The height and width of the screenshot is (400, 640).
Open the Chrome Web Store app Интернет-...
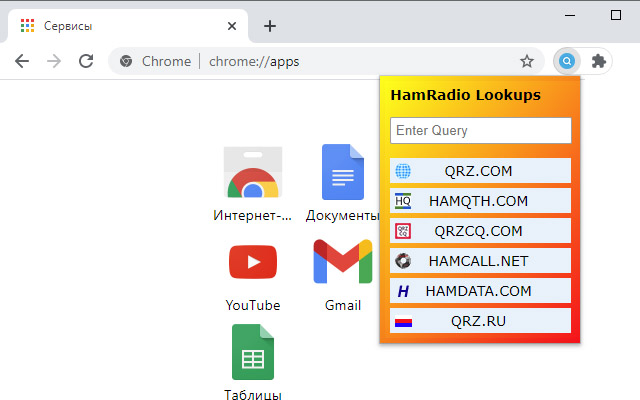[x=253, y=184]
